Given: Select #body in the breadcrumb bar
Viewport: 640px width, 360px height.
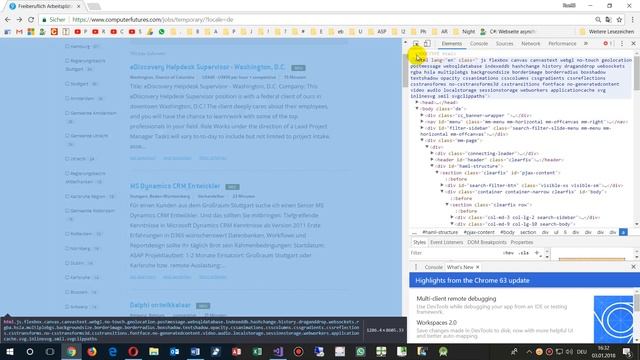Looking at the screenshot, I should 507,232.
